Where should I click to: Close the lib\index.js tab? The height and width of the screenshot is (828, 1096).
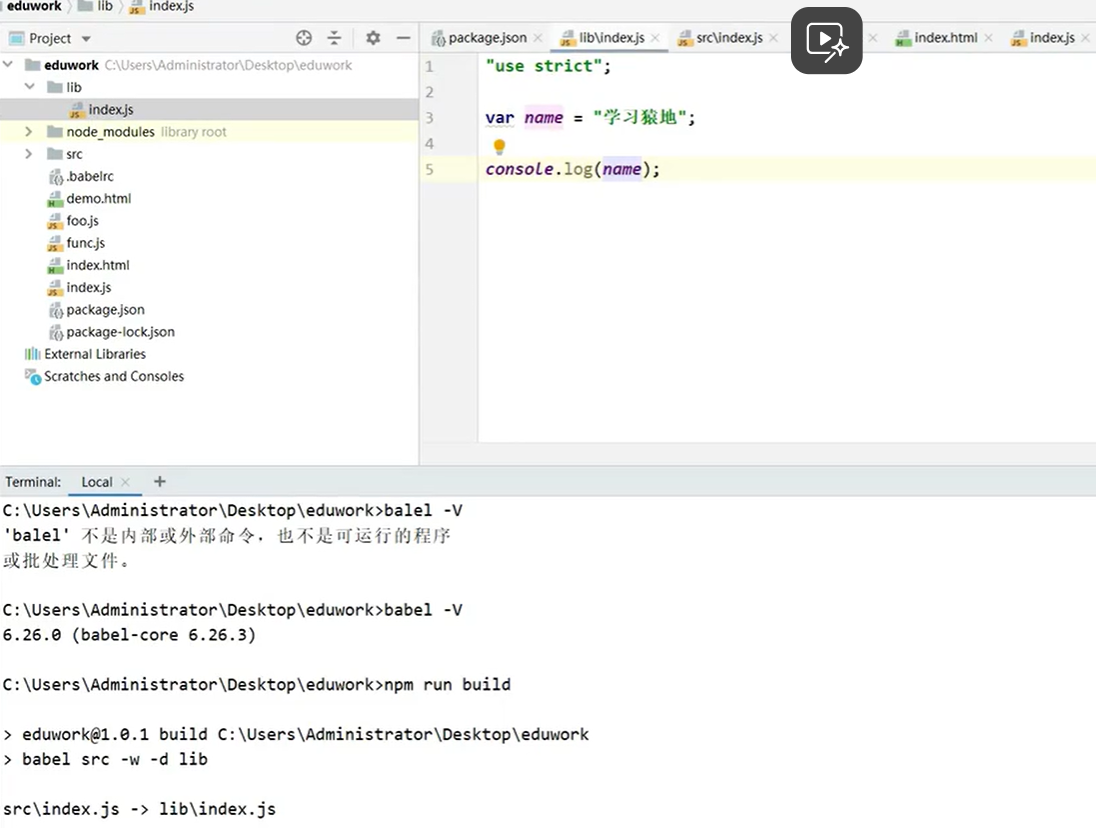655,38
